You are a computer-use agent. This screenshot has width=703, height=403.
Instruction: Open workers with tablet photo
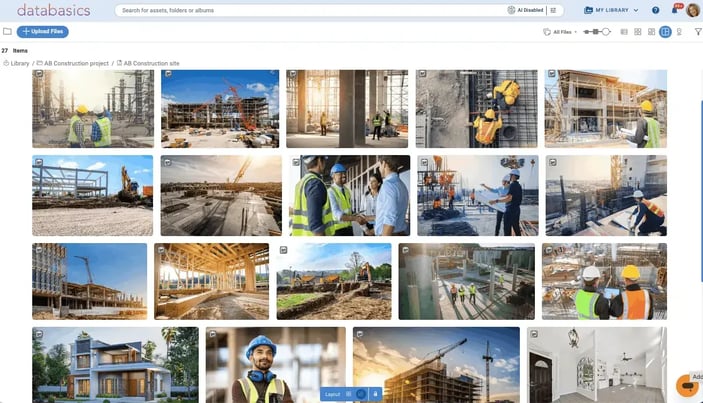pos(604,282)
